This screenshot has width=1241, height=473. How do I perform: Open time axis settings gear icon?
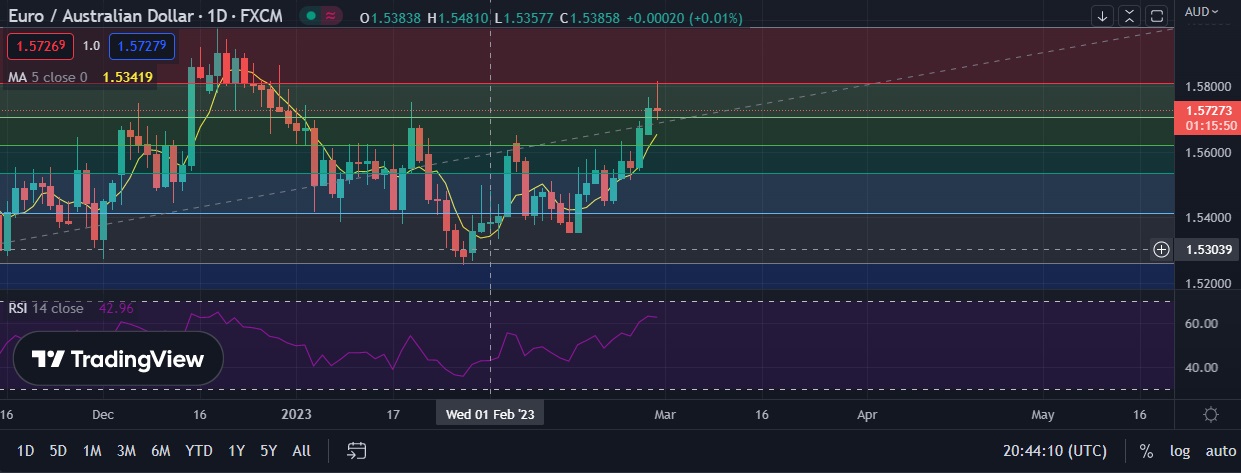coord(1211,414)
